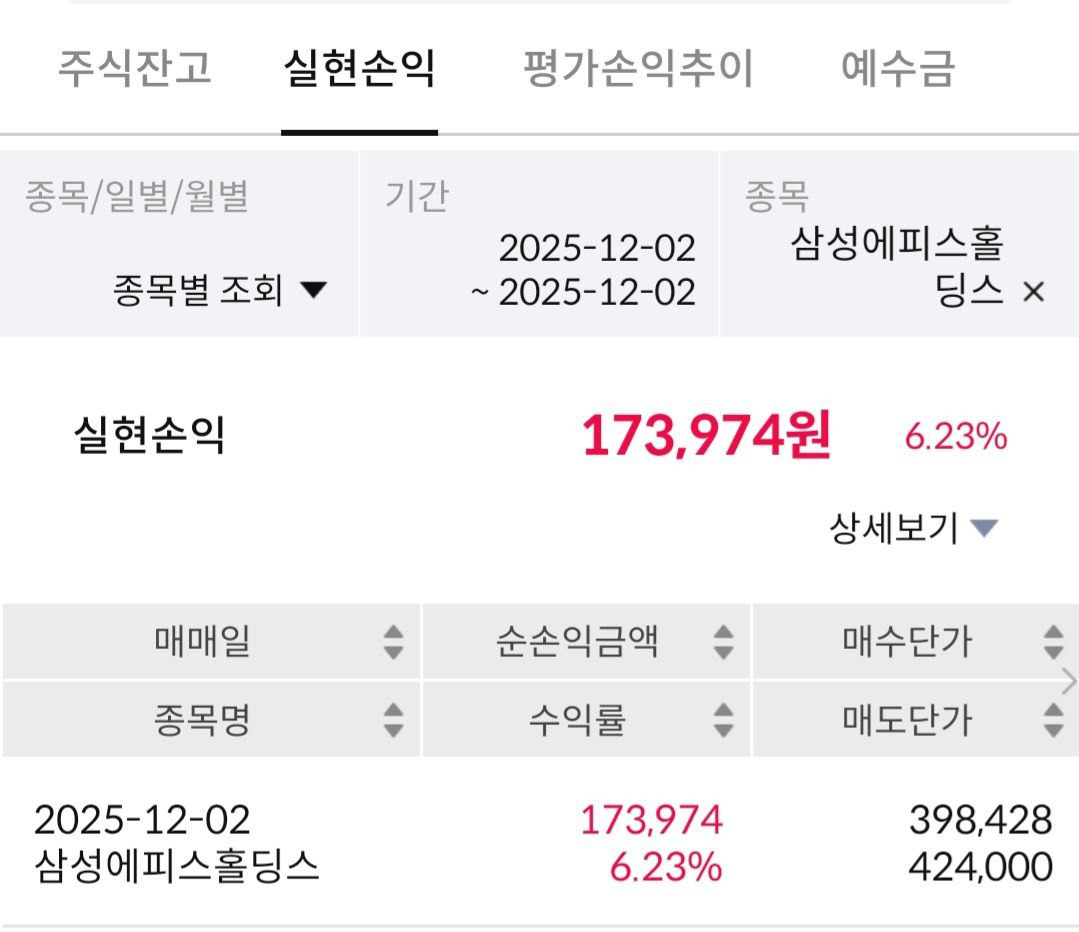
Task: Sort by 매도단가 using its sort arrows
Action: (x=1053, y=719)
